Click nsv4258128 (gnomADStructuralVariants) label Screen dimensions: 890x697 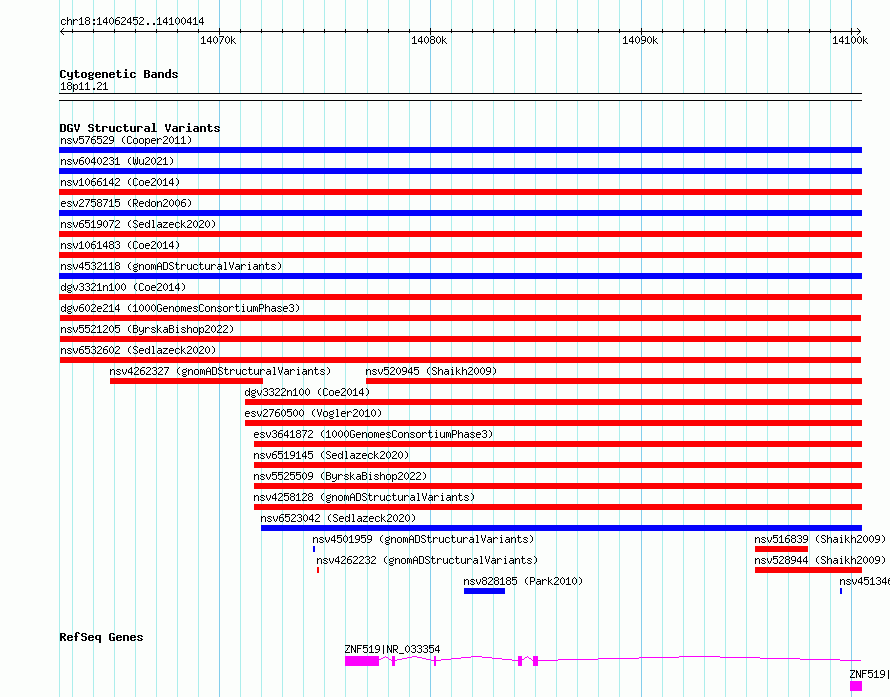tap(364, 497)
